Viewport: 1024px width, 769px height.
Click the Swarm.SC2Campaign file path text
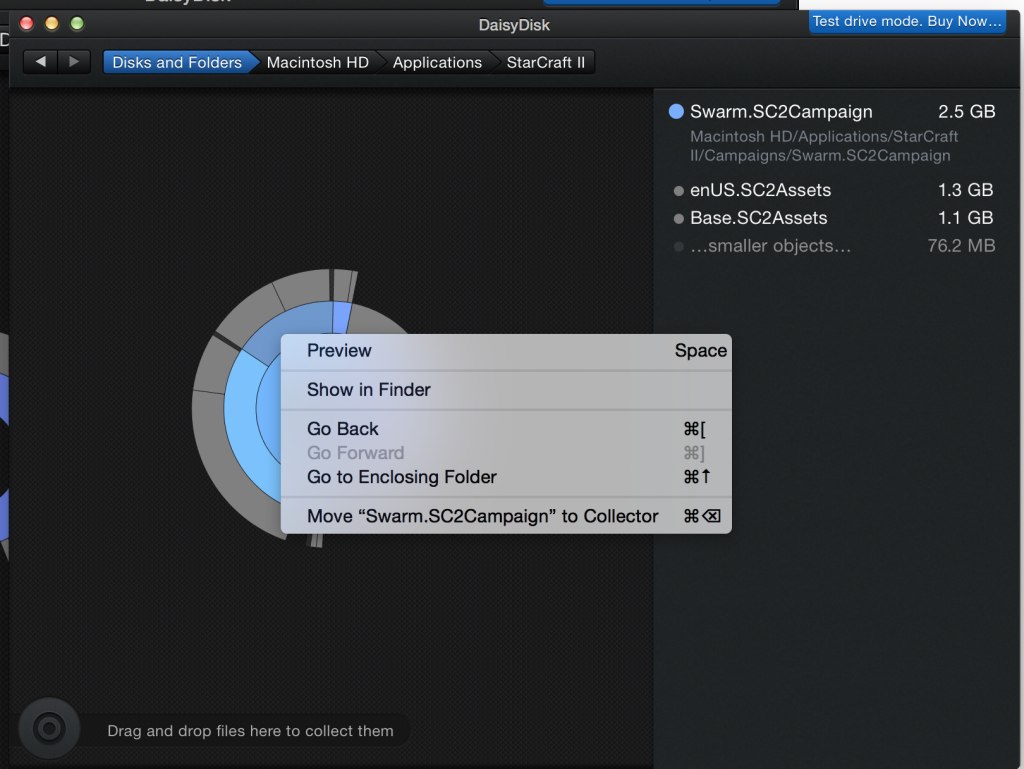[x=824, y=146]
